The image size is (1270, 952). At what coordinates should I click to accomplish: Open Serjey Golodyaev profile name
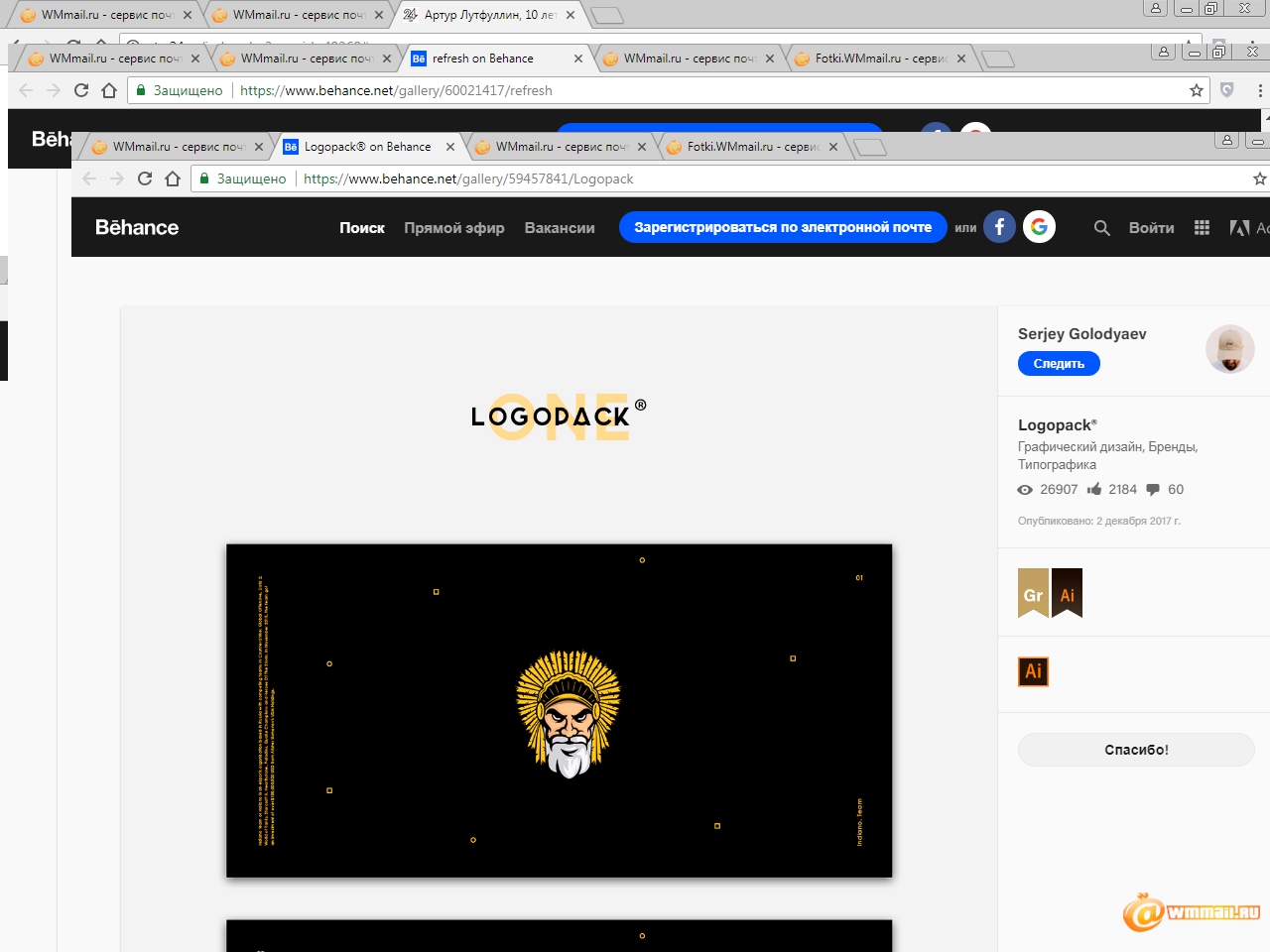pyautogui.click(x=1082, y=334)
